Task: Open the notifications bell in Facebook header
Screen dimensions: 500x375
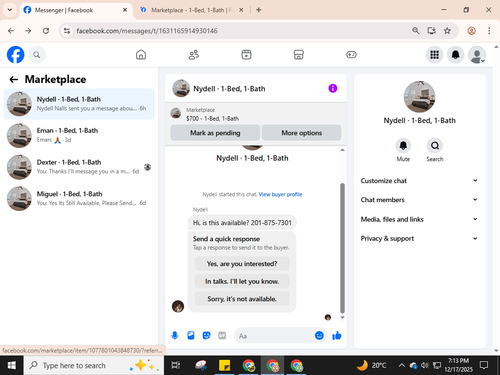Action: pyautogui.click(x=456, y=55)
